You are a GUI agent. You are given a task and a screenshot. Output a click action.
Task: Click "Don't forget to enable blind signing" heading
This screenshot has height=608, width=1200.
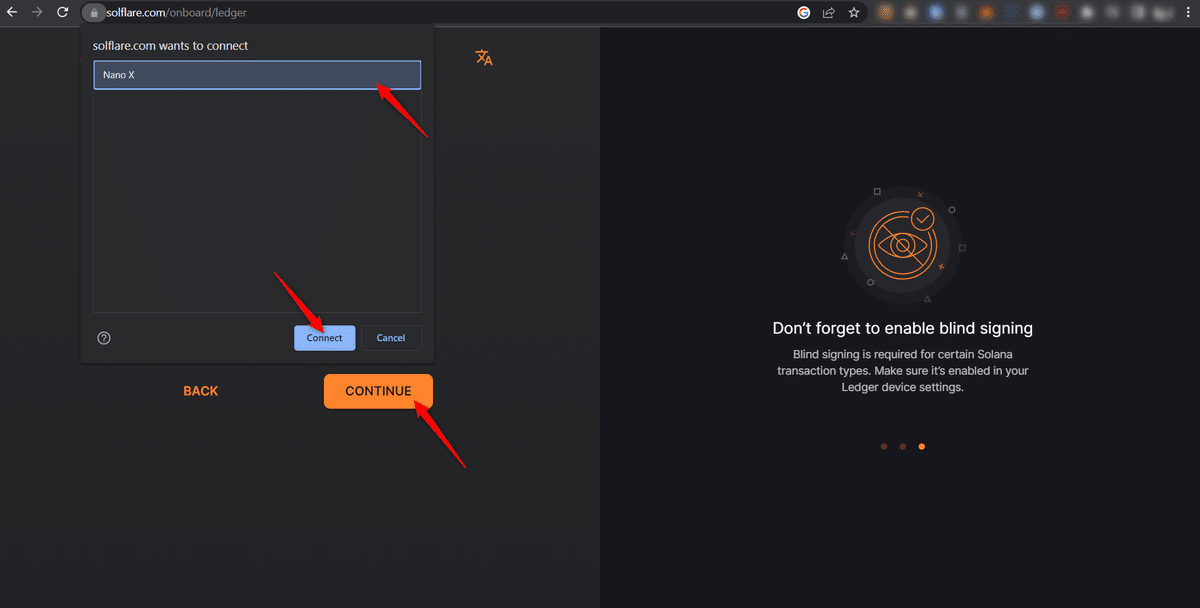(903, 328)
